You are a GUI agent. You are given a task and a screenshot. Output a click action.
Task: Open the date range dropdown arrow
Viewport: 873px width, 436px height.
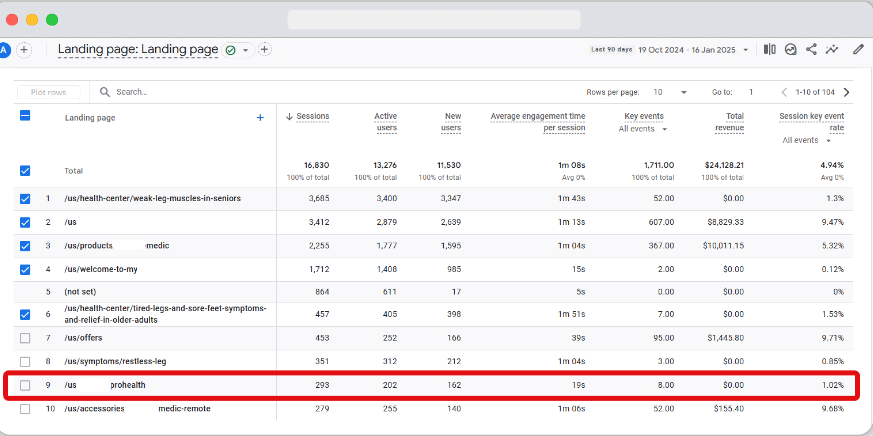(x=746, y=50)
